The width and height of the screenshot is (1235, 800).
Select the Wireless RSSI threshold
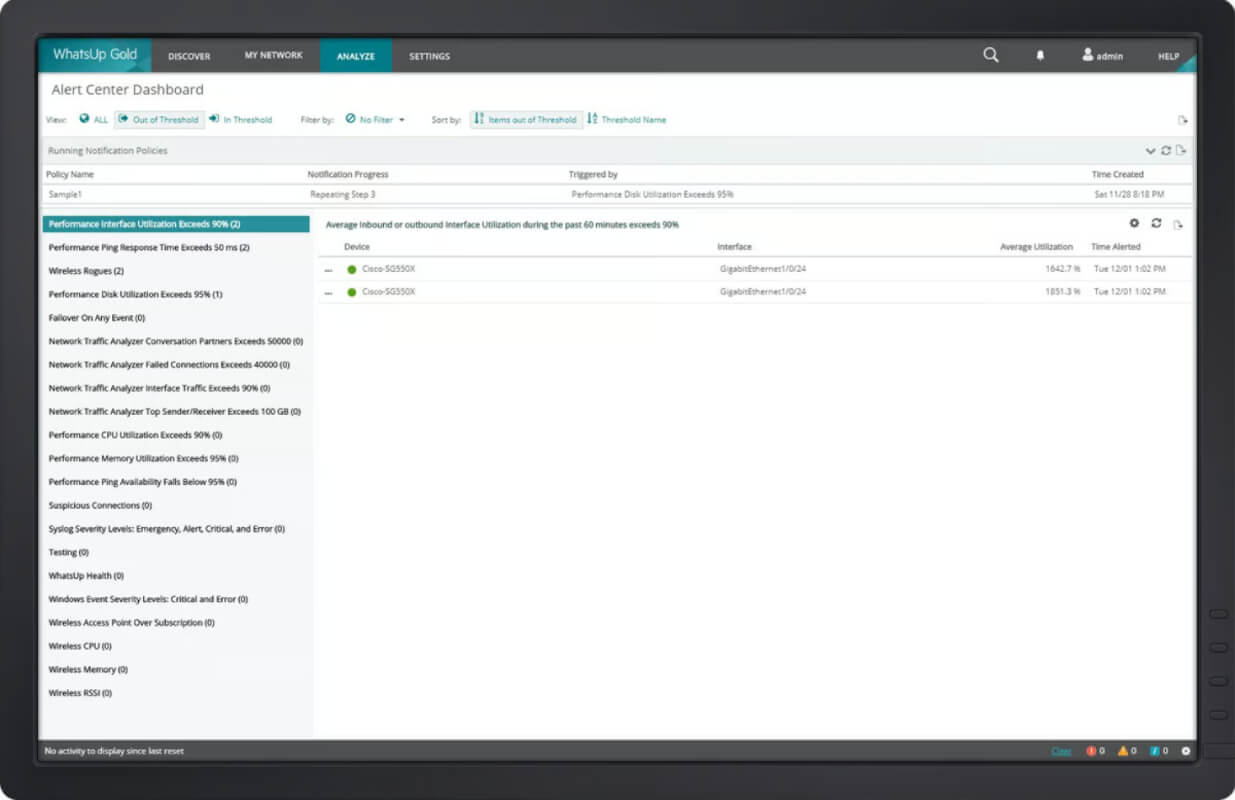coord(80,693)
